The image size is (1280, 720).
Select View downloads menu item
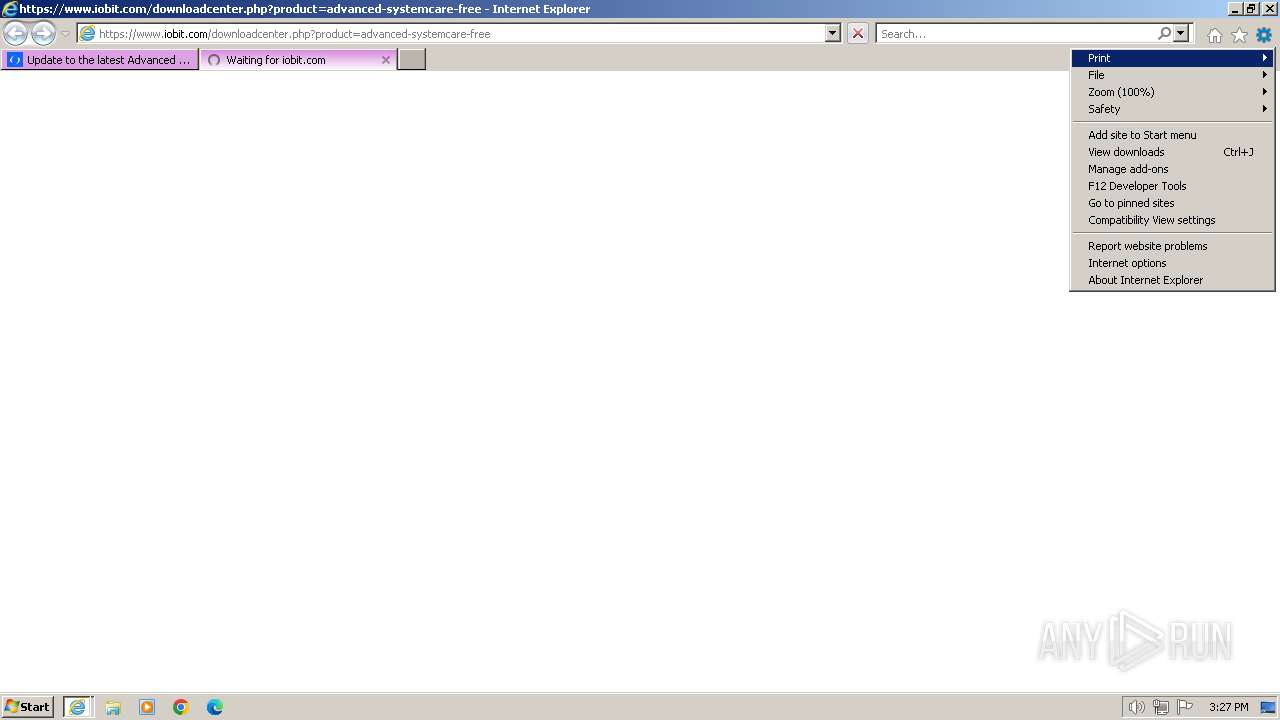click(1172, 152)
